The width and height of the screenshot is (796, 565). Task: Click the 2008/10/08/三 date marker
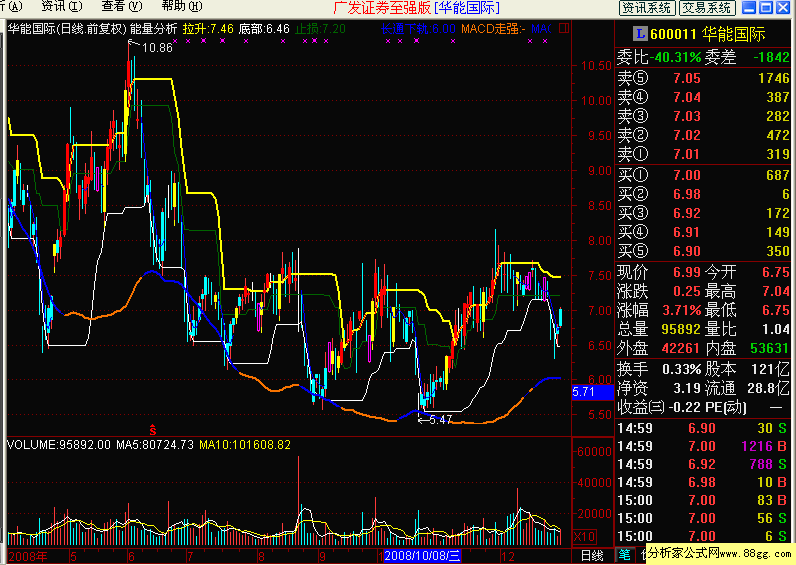click(422, 556)
